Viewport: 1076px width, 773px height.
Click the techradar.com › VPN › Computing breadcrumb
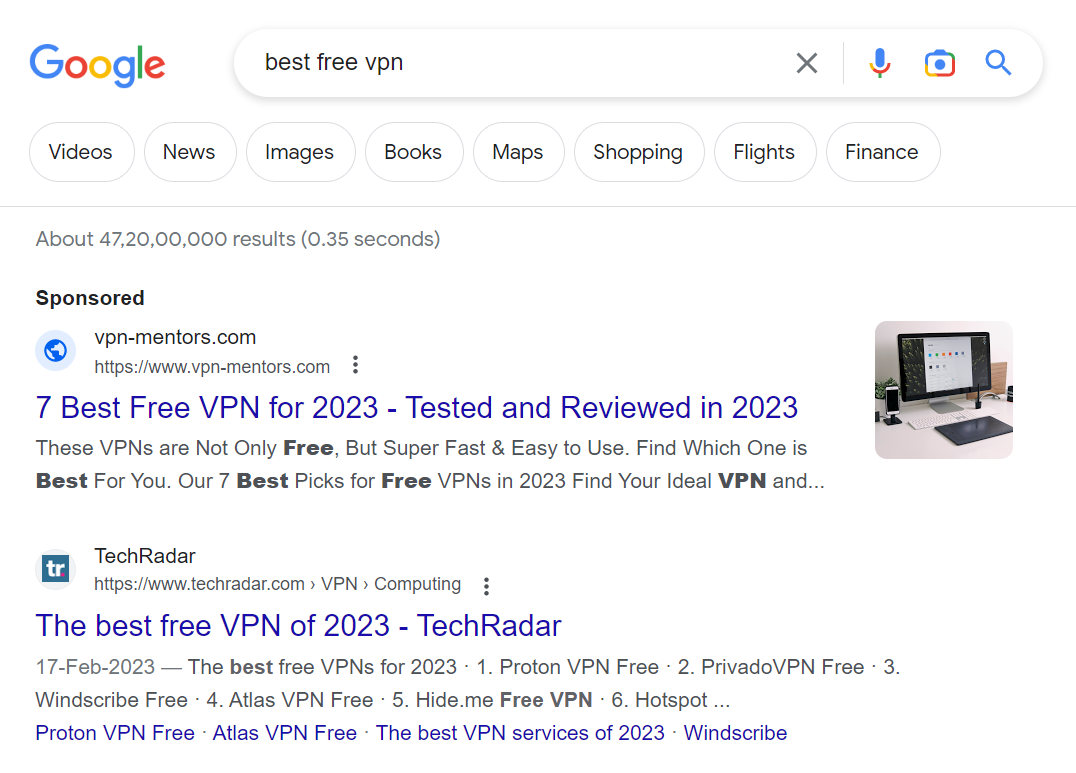277,584
